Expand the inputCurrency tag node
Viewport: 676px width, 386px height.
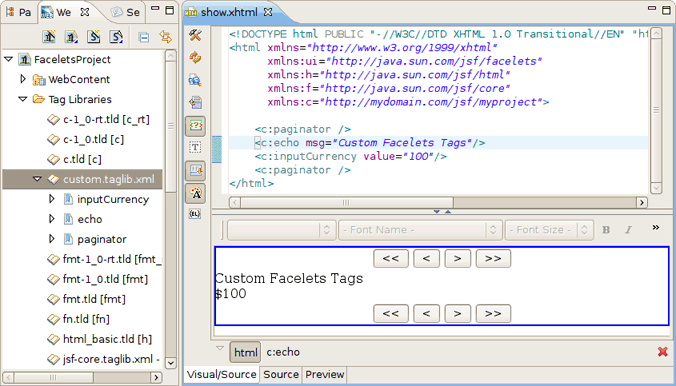(x=51, y=199)
